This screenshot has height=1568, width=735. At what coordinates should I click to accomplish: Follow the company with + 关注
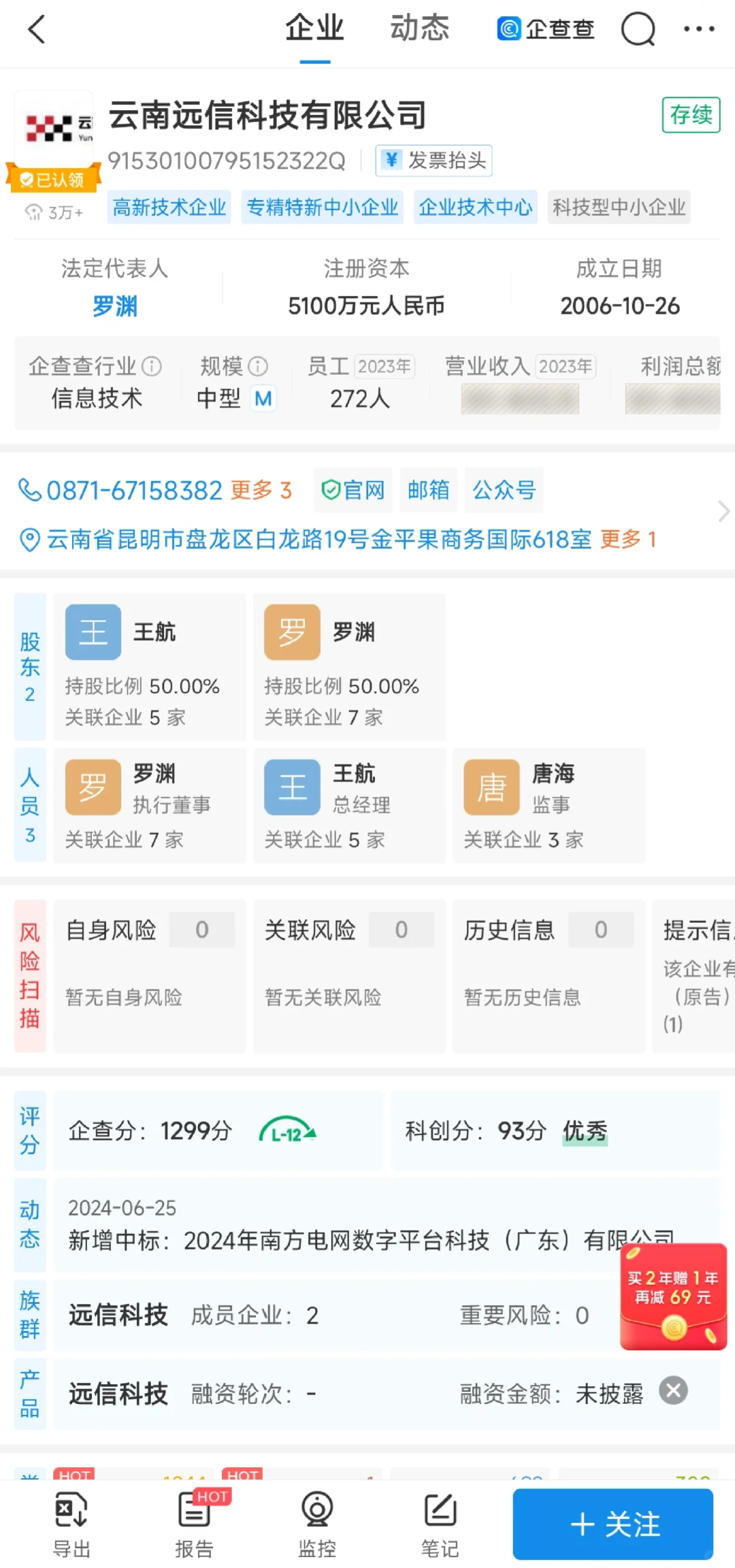[613, 1524]
